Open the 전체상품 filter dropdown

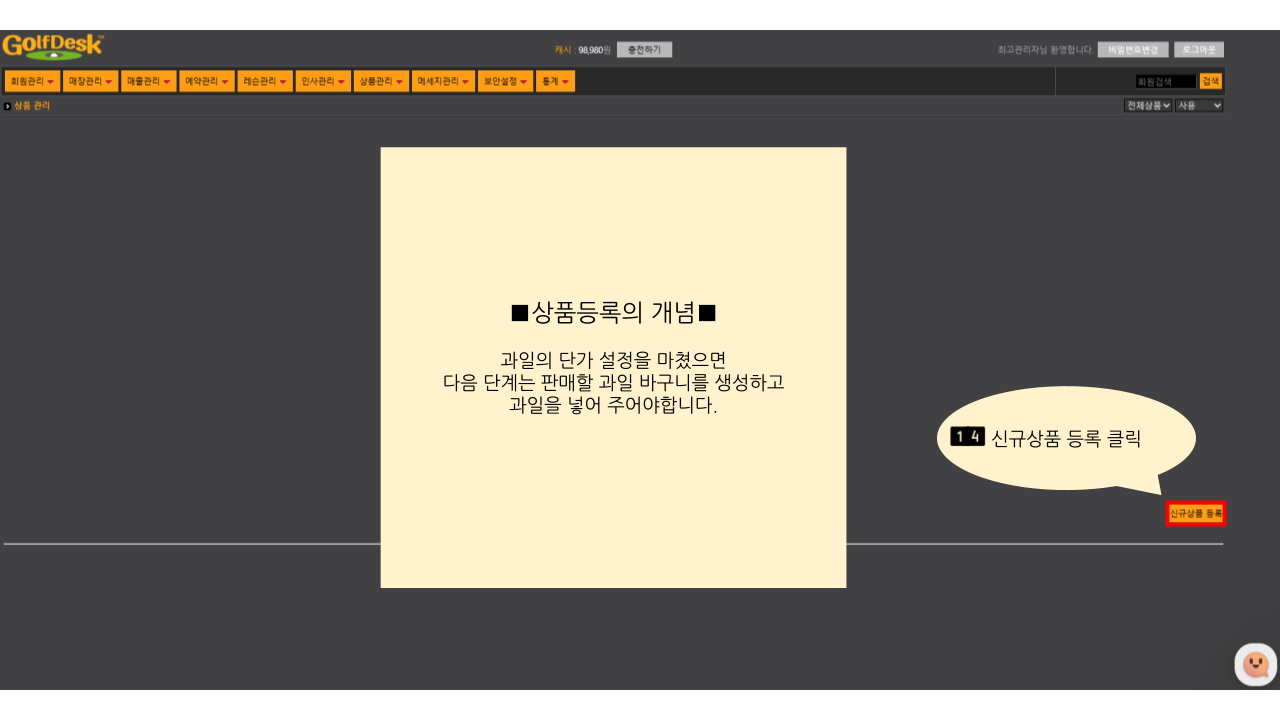(1148, 105)
